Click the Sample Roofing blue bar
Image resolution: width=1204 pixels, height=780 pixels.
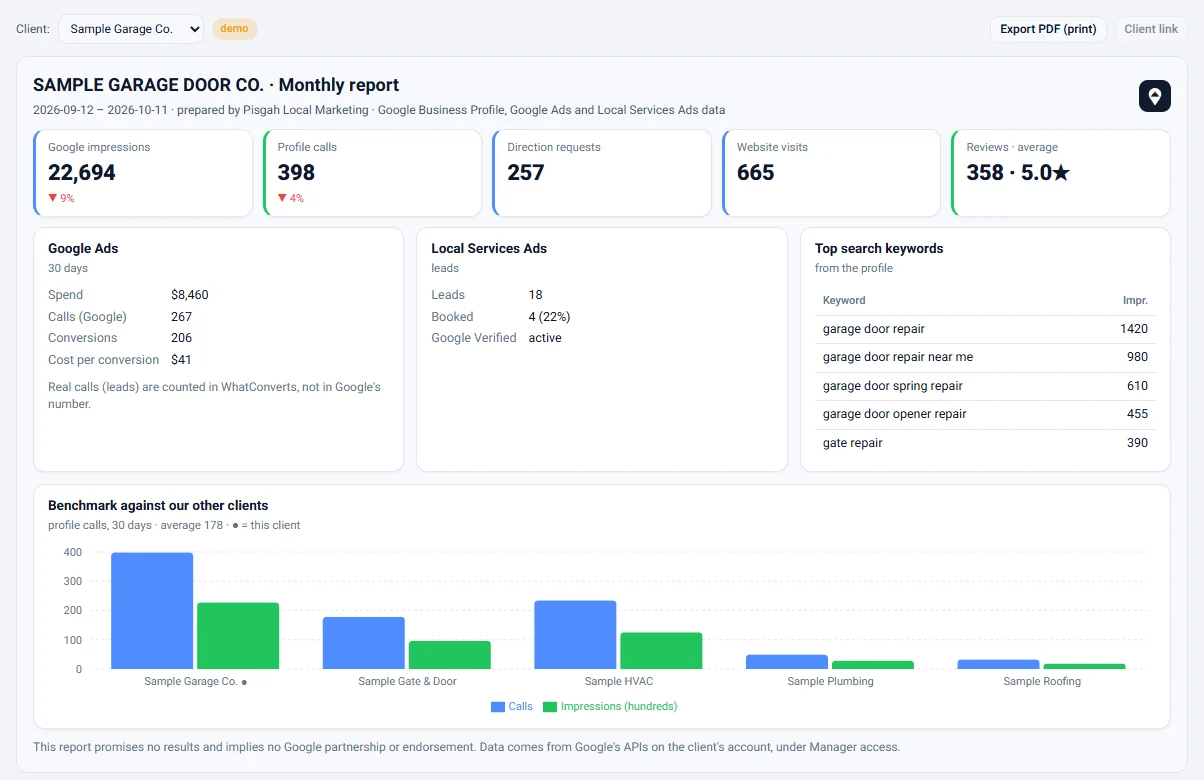click(998, 664)
